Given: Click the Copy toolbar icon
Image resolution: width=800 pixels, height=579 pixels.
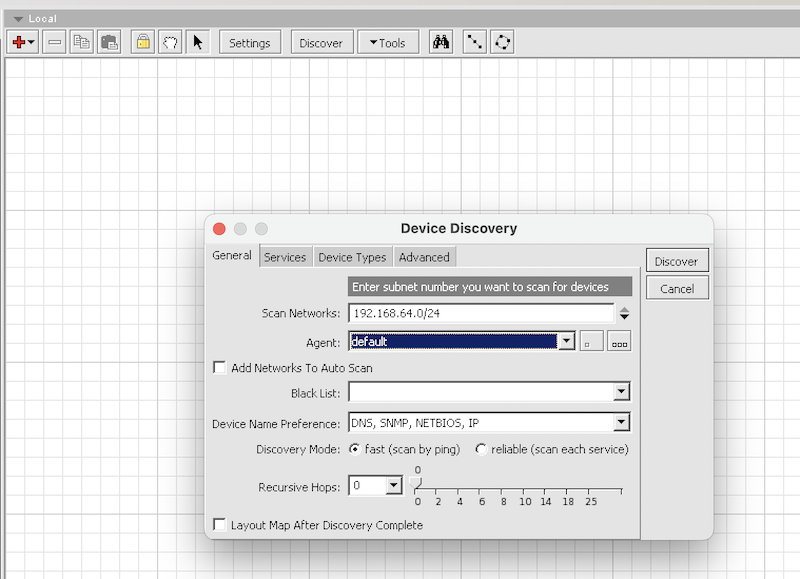Looking at the screenshot, I should (81, 42).
